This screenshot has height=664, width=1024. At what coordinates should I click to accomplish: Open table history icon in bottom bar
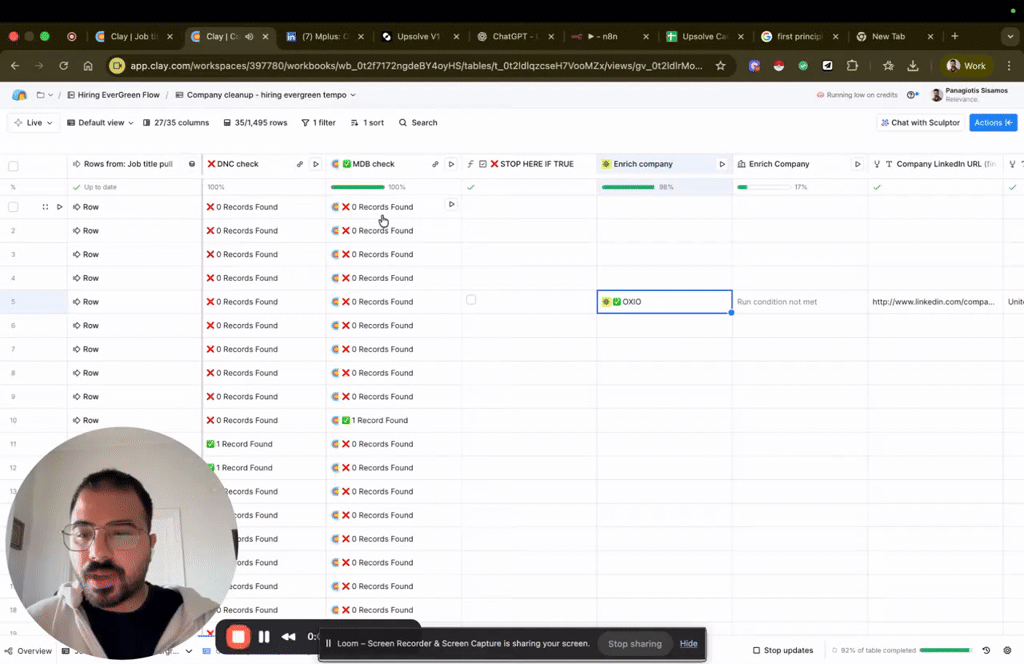click(986, 650)
